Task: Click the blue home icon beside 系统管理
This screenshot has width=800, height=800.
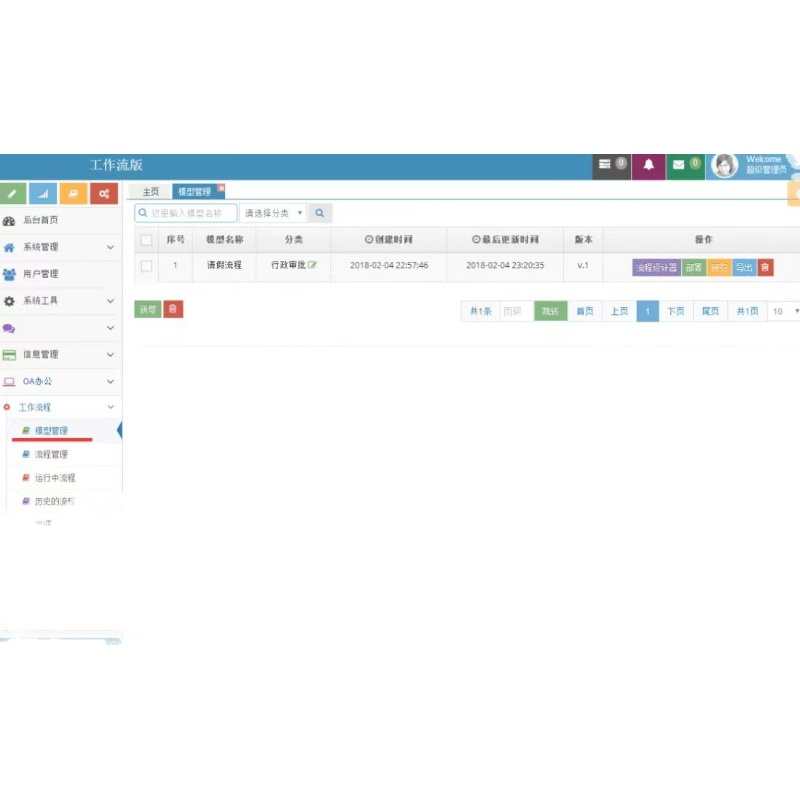Action: (x=9, y=247)
